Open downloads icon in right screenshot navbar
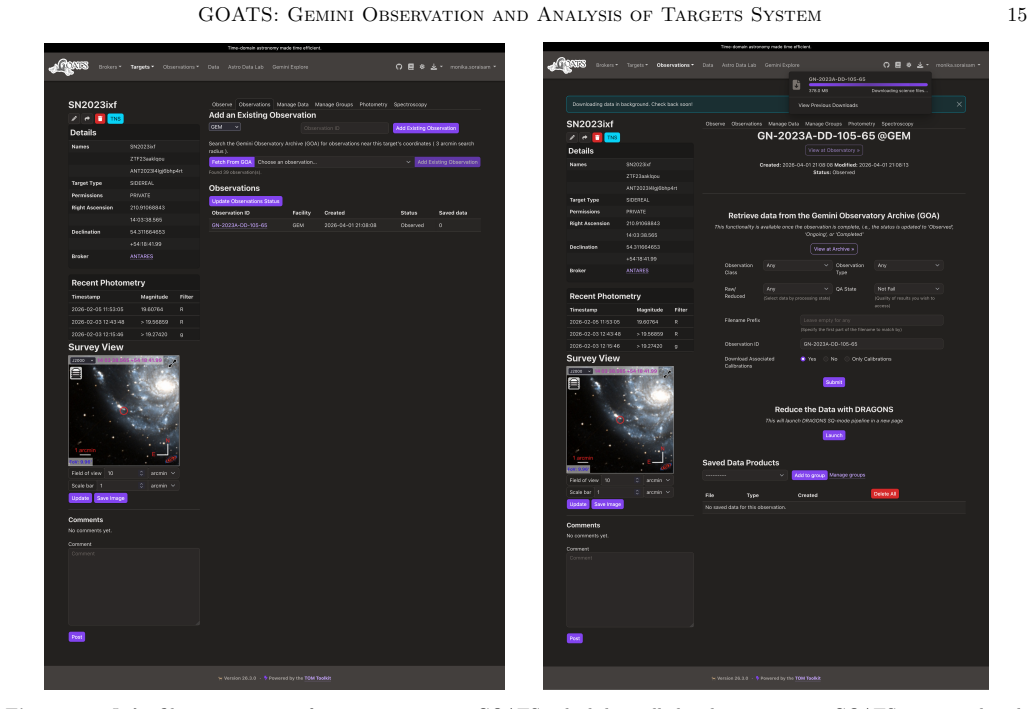Screen dimensions: 1033x709 pyautogui.click(x=920, y=65)
